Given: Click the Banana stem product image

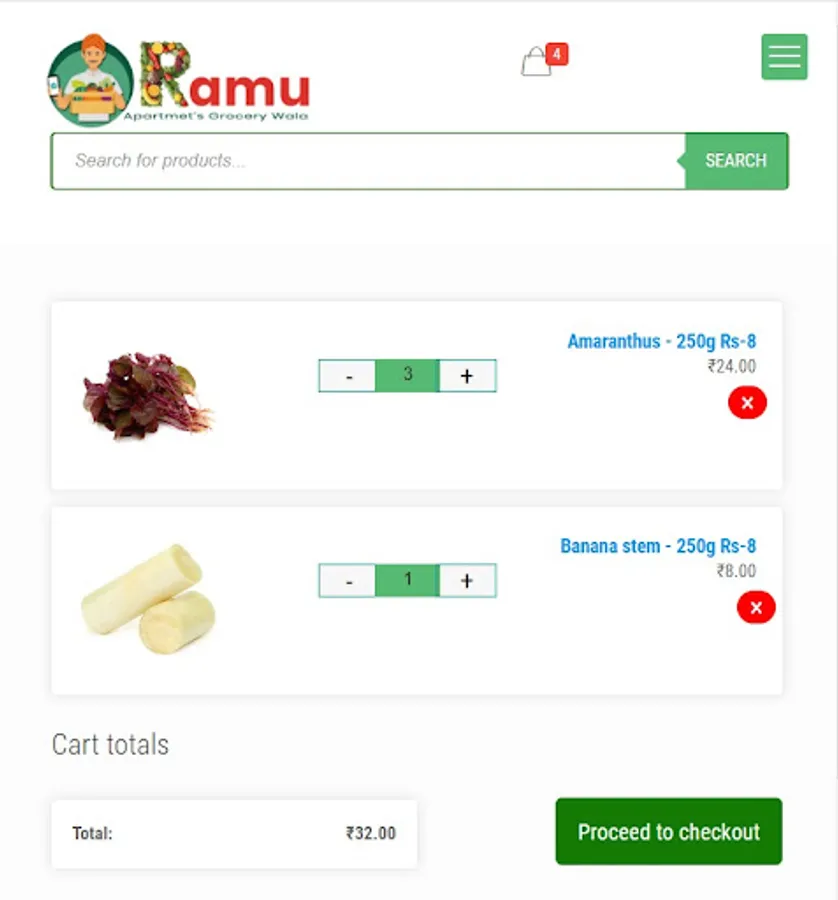Looking at the screenshot, I should (x=149, y=599).
